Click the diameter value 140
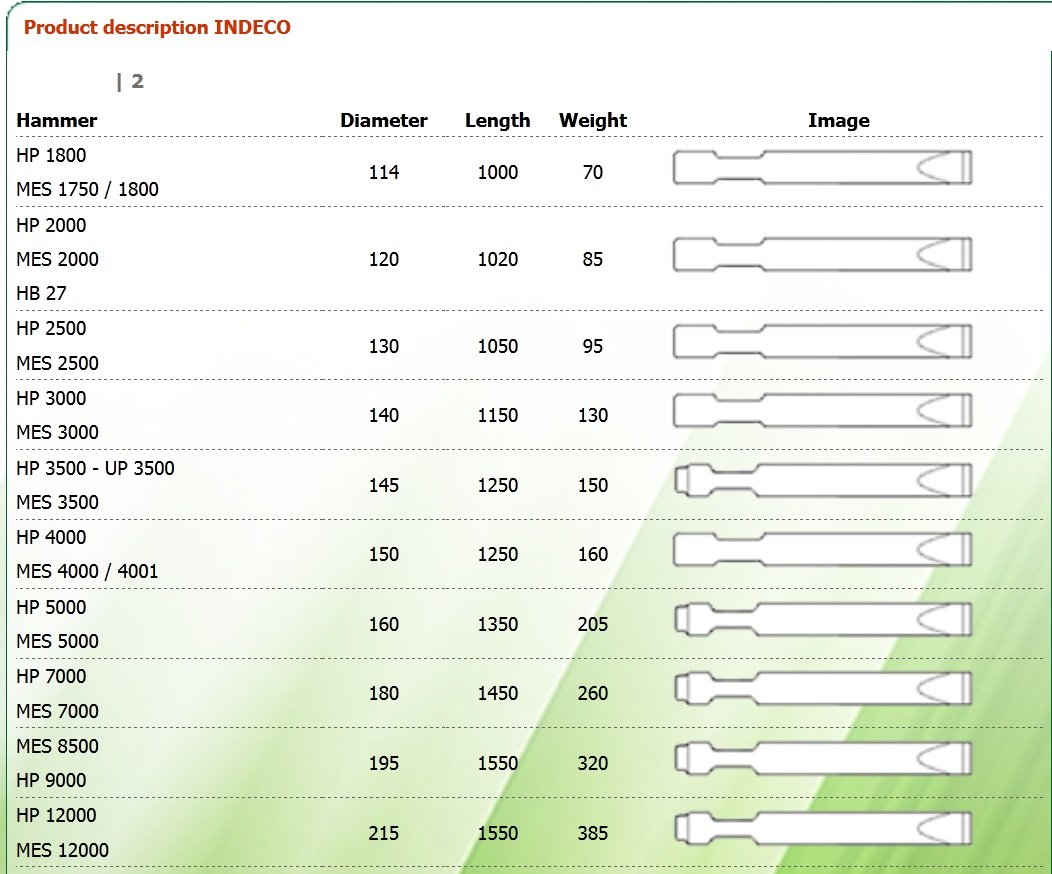 coord(384,415)
